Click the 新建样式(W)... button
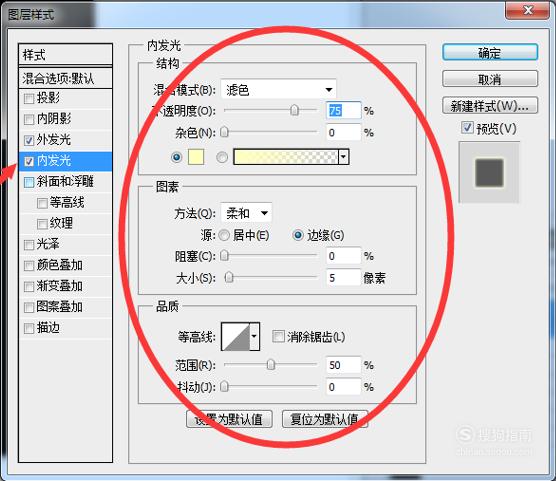 (490, 105)
